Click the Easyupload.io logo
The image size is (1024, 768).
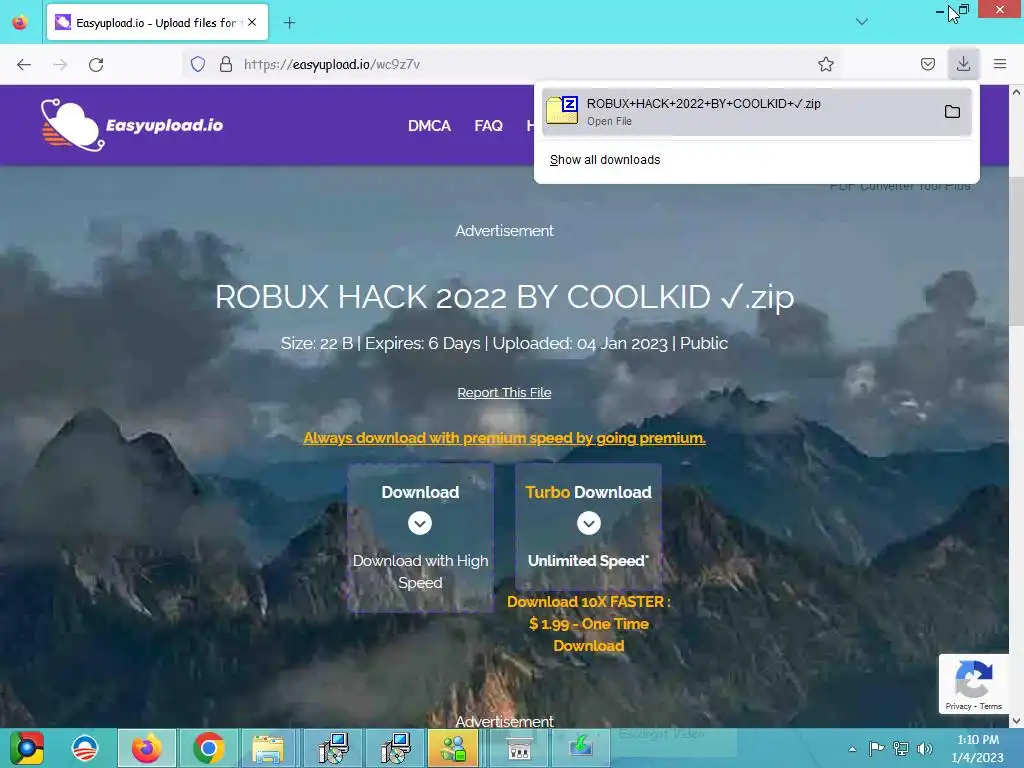coord(131,125)
